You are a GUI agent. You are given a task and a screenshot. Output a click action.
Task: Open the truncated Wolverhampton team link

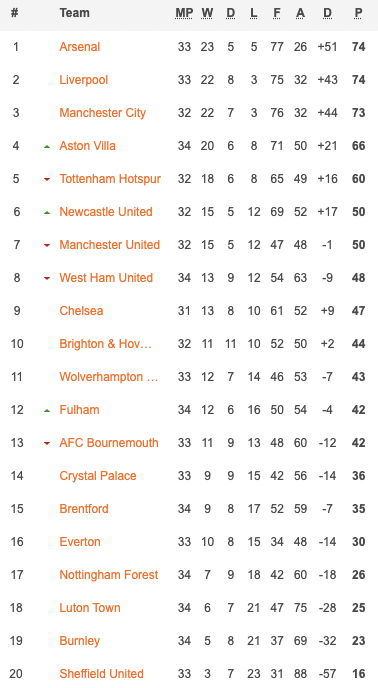click(x=108, y=376)
